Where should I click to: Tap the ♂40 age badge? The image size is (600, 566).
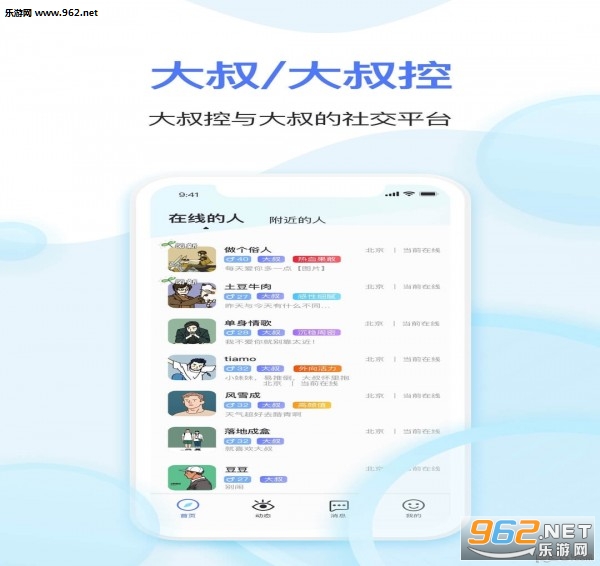(238, 259)
